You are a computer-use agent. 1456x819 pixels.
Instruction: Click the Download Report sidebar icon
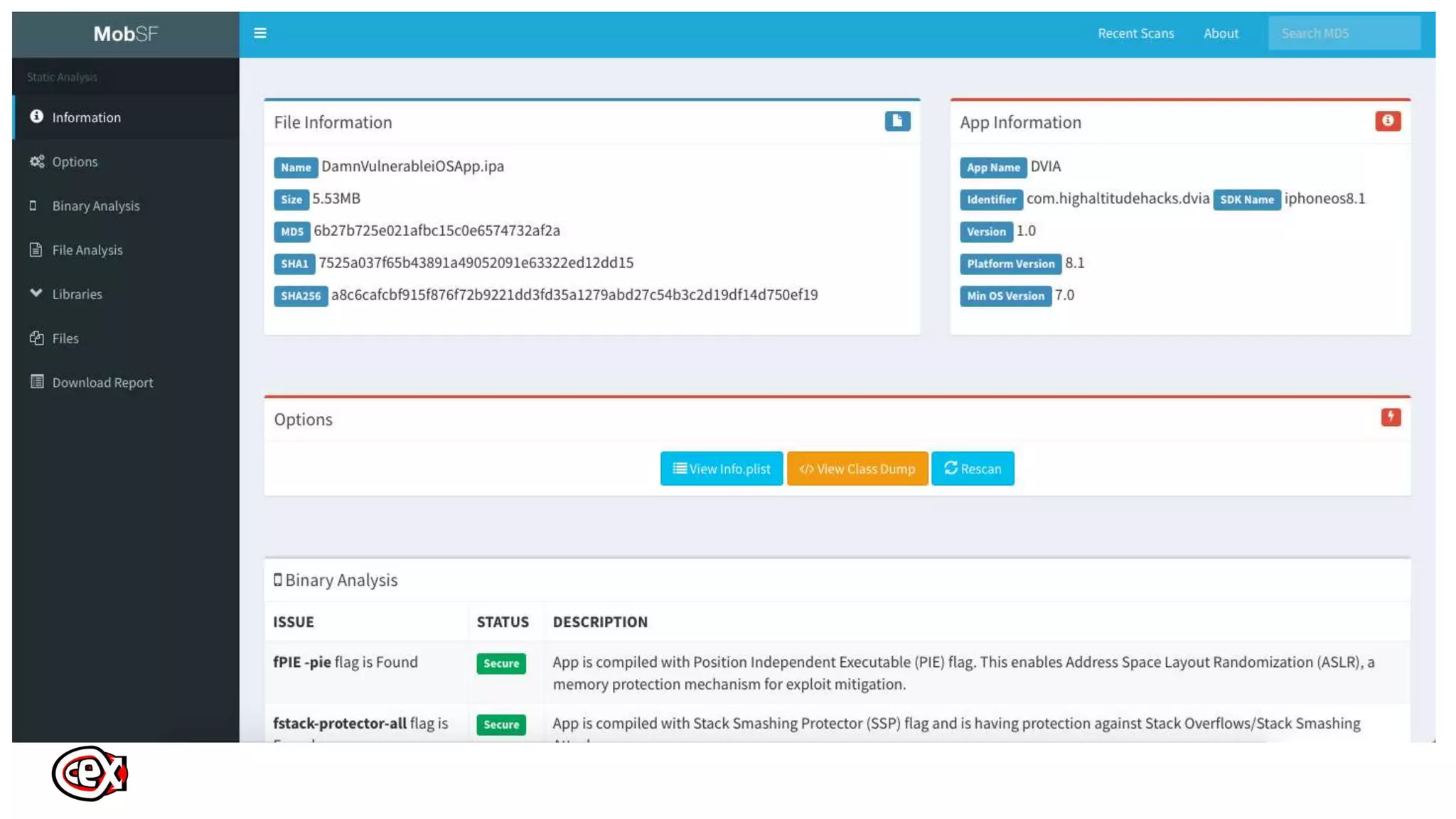[36, 382]
